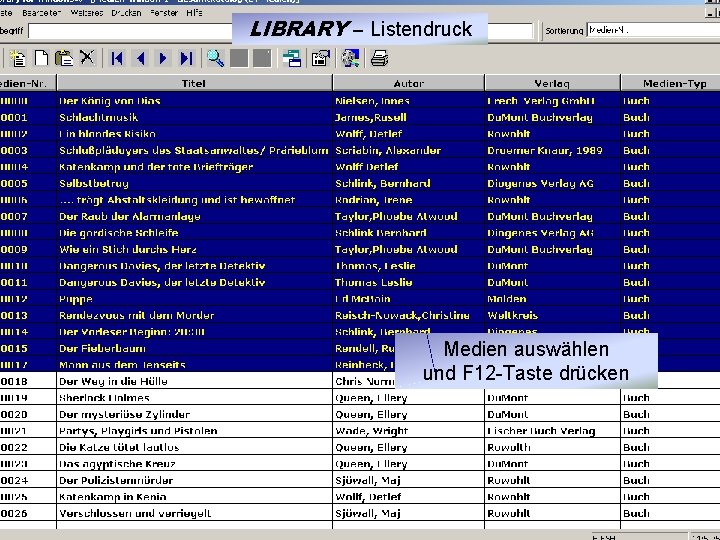Image resolution: width=720 pixels, height=540 pixels.
Task: Select the title 'Katenkamp in Kenia'
Action: pos(112,497)
